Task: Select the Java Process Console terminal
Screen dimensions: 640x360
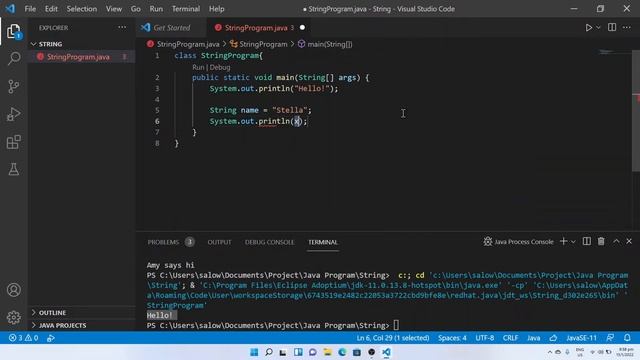Action: click(518, 242)
